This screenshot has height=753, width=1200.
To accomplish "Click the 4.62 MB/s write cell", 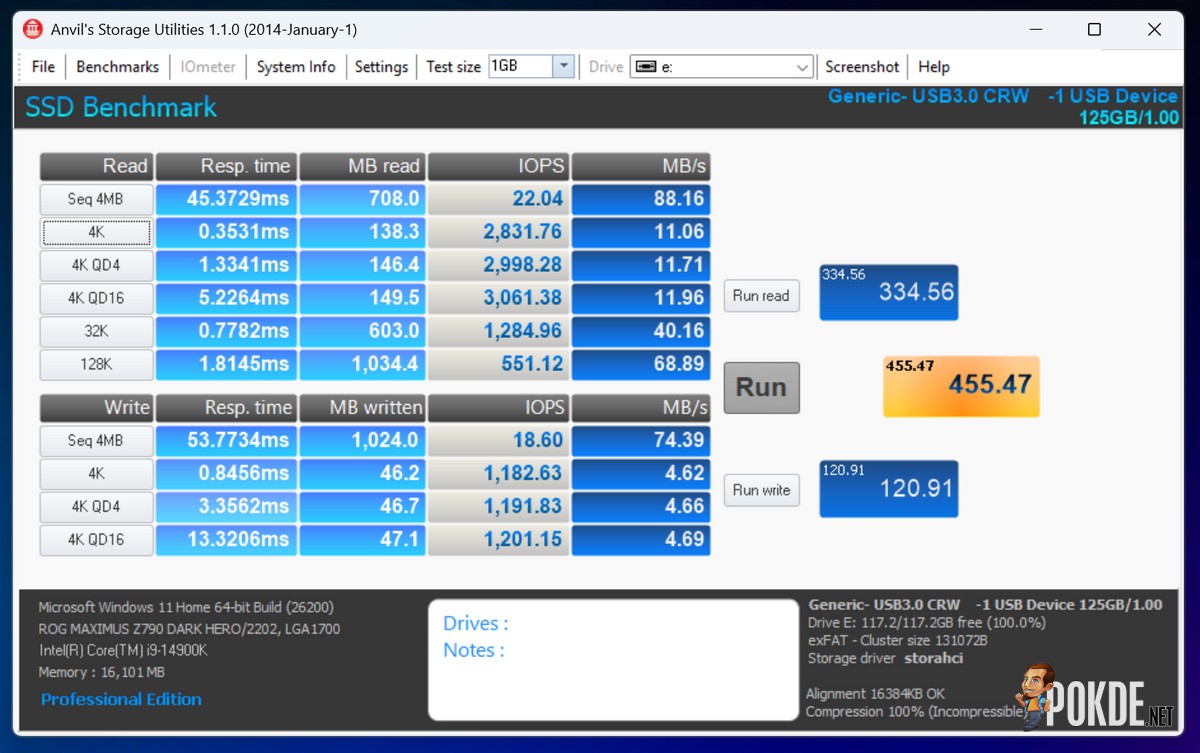I will coord(641,474).
